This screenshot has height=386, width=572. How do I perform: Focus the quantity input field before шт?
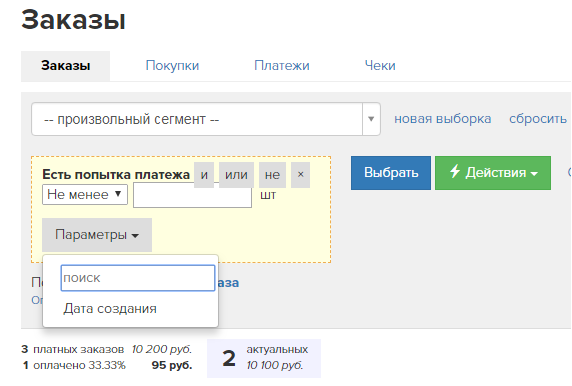point(192,195)
